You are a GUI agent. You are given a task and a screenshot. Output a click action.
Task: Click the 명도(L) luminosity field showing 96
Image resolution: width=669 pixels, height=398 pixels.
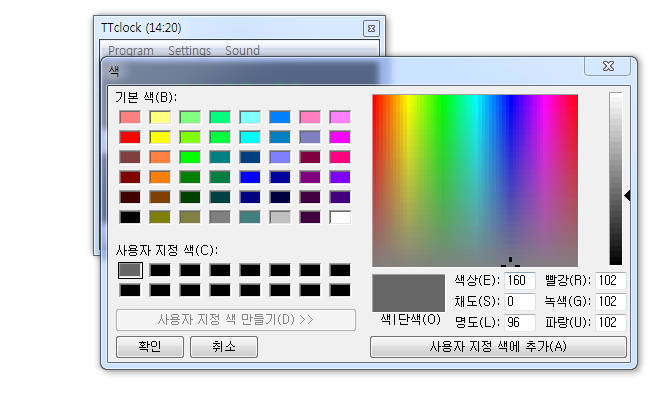click(520, 322)
